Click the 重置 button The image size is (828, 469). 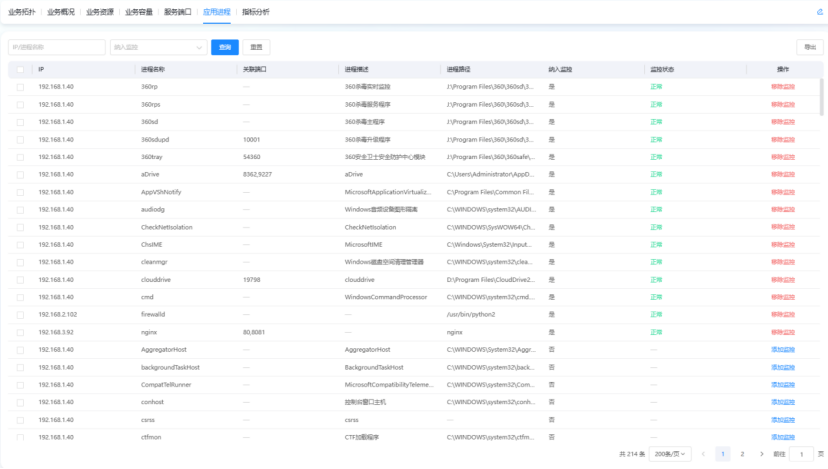(256, 47)
